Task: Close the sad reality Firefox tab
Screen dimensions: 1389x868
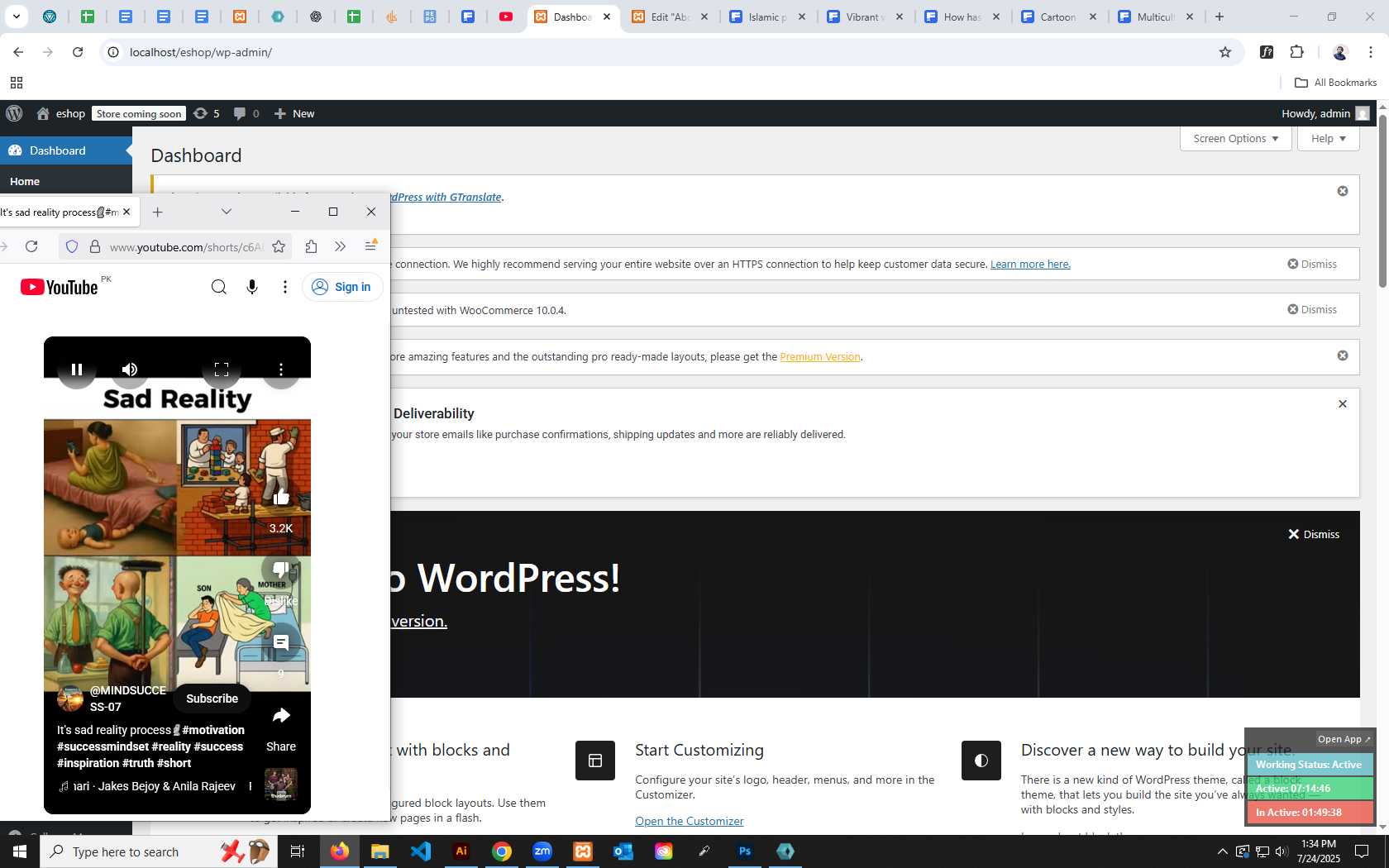Action: click(x=126, y=212)
